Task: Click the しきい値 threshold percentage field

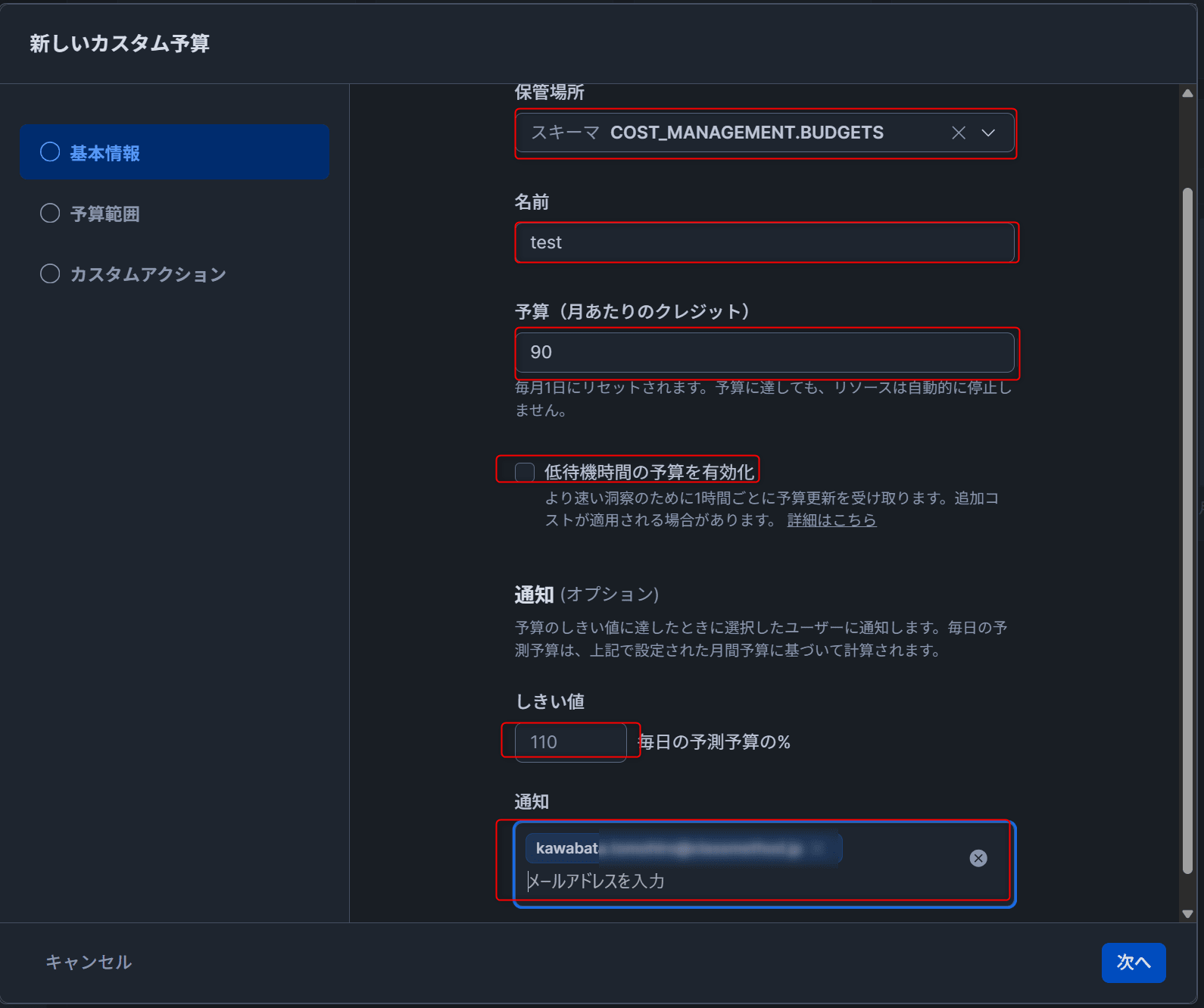Action: click(x=571, y=742)
